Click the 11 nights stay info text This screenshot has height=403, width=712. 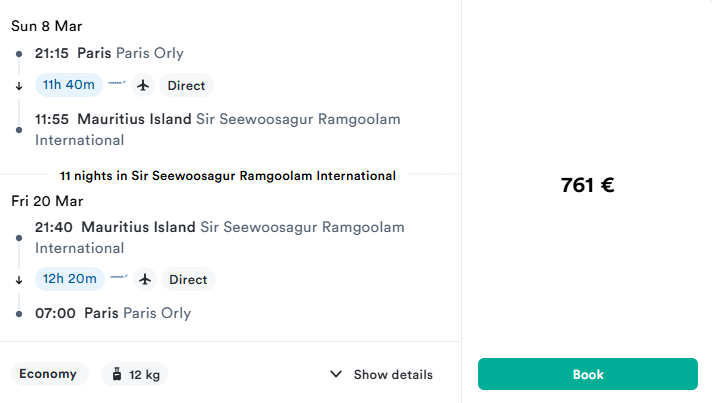(228, 175)
